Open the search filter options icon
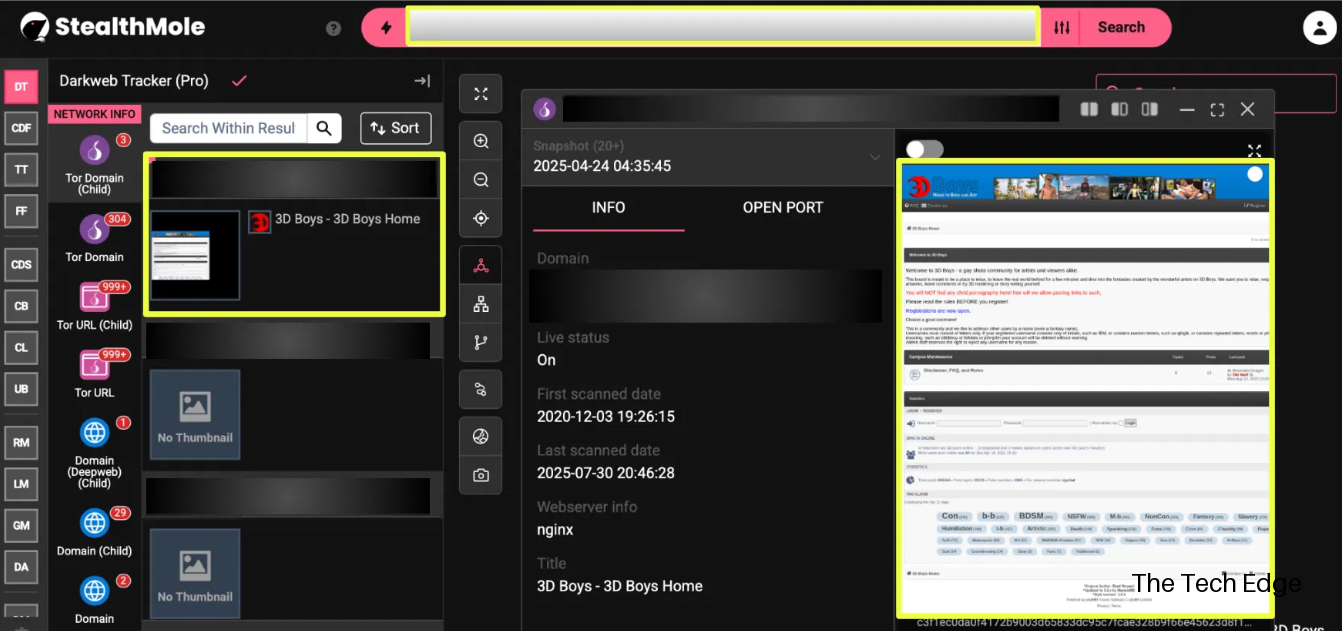The height and width of the screenshot is (631, 1342). (1062, 28)
